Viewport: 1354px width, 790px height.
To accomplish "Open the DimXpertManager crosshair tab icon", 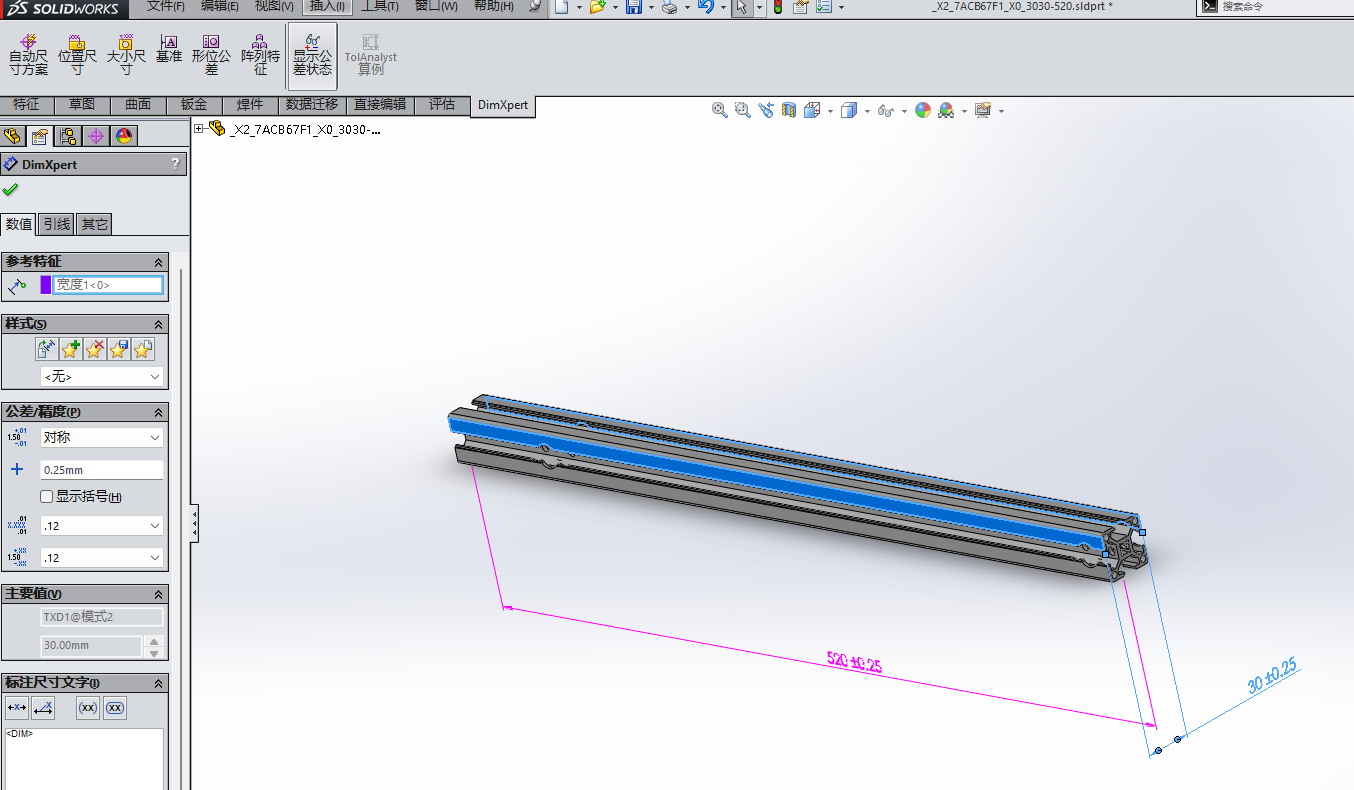I will (x=96, y=136).
